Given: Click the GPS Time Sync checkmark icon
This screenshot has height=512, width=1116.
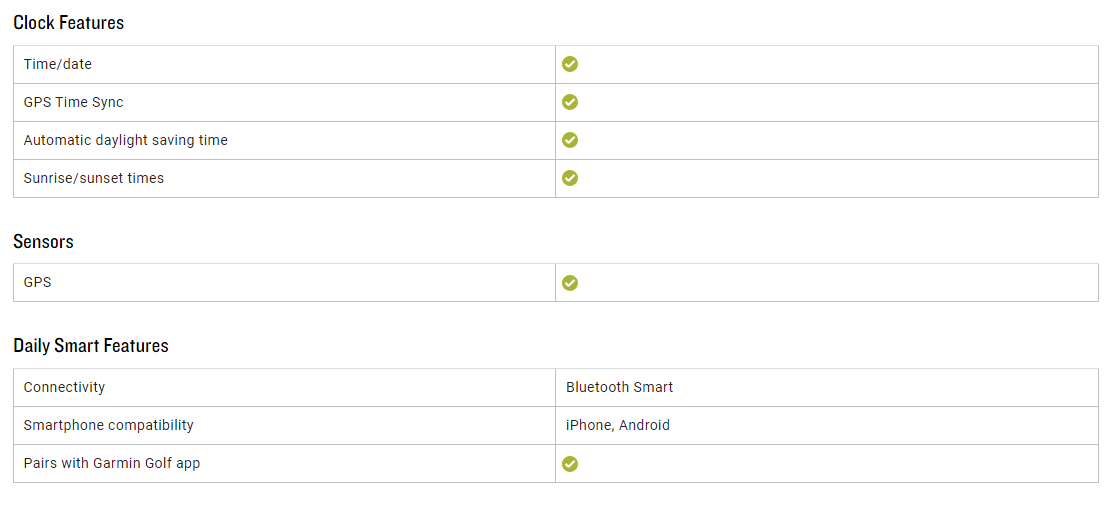Looking at the screenshot, I should (570, 102).
